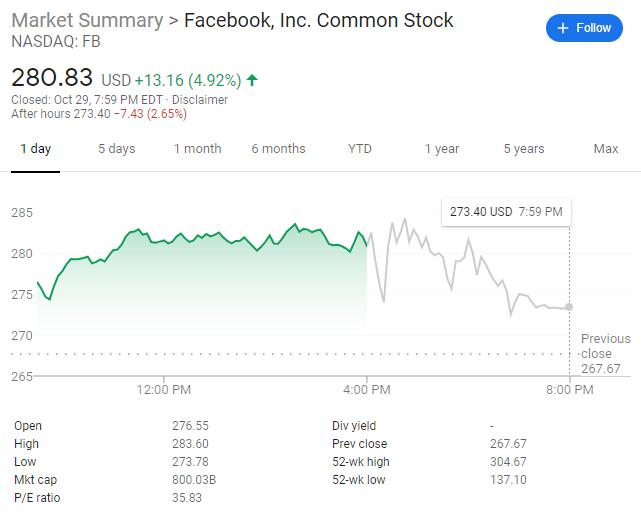The width and height of the screenshot is (641, 516).
Task: Show the 5 years chart range
Action: point(523,149)
